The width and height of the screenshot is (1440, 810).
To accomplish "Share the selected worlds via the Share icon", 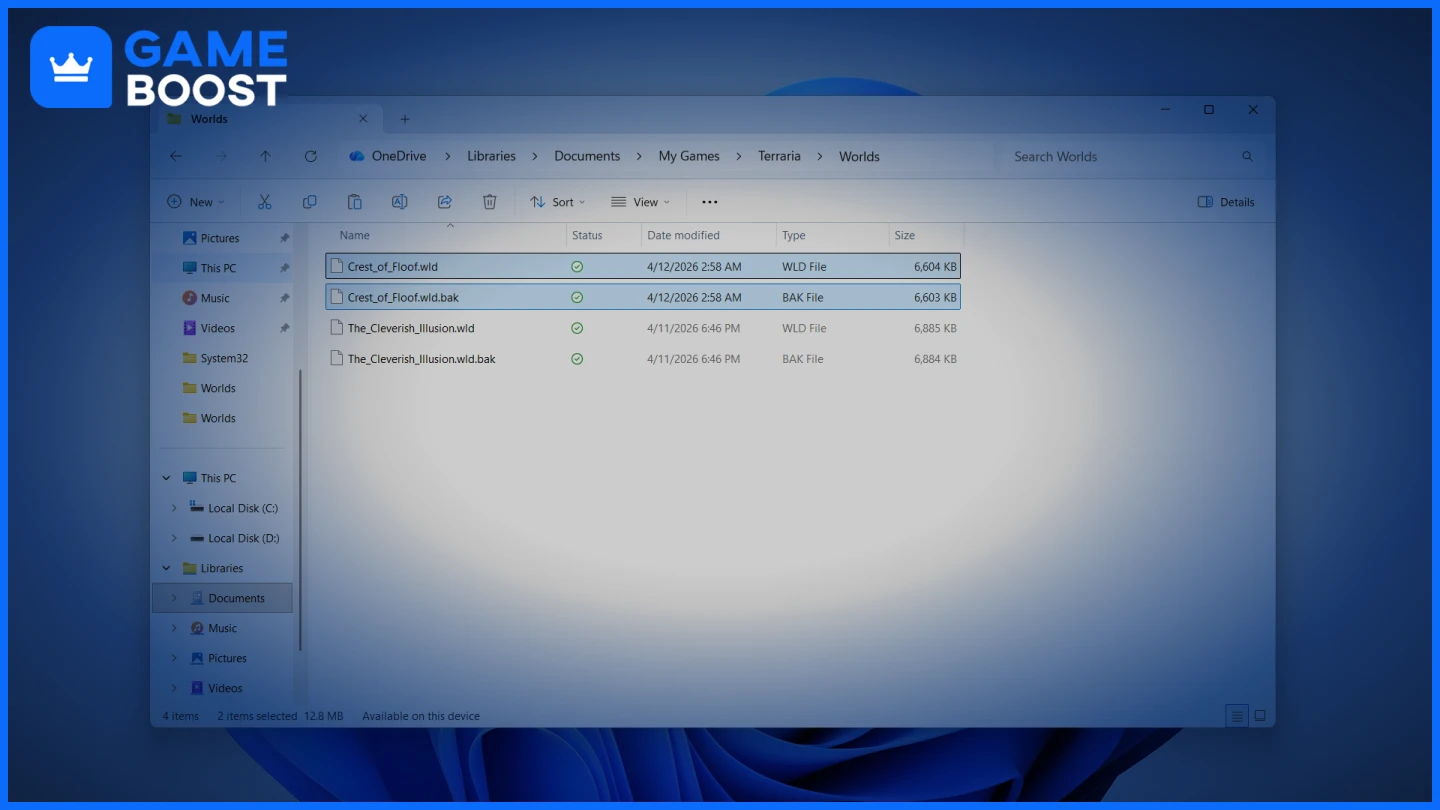I will (444, 201).
